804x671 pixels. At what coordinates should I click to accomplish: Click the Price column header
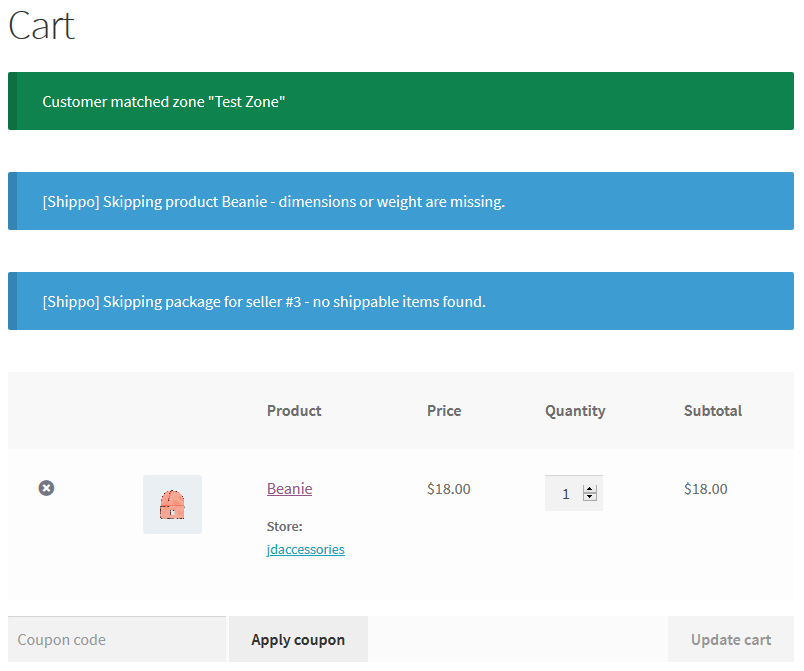click(444, 411)
